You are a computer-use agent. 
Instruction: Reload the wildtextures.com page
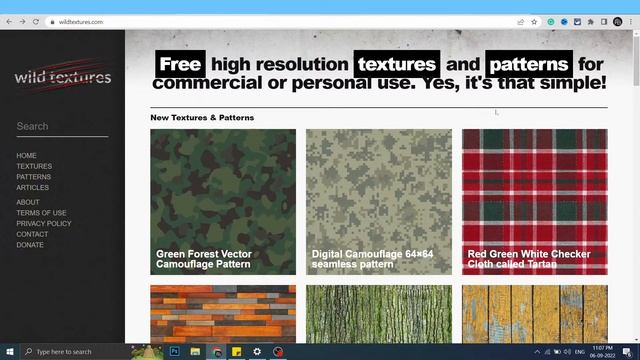click(36, 22)
